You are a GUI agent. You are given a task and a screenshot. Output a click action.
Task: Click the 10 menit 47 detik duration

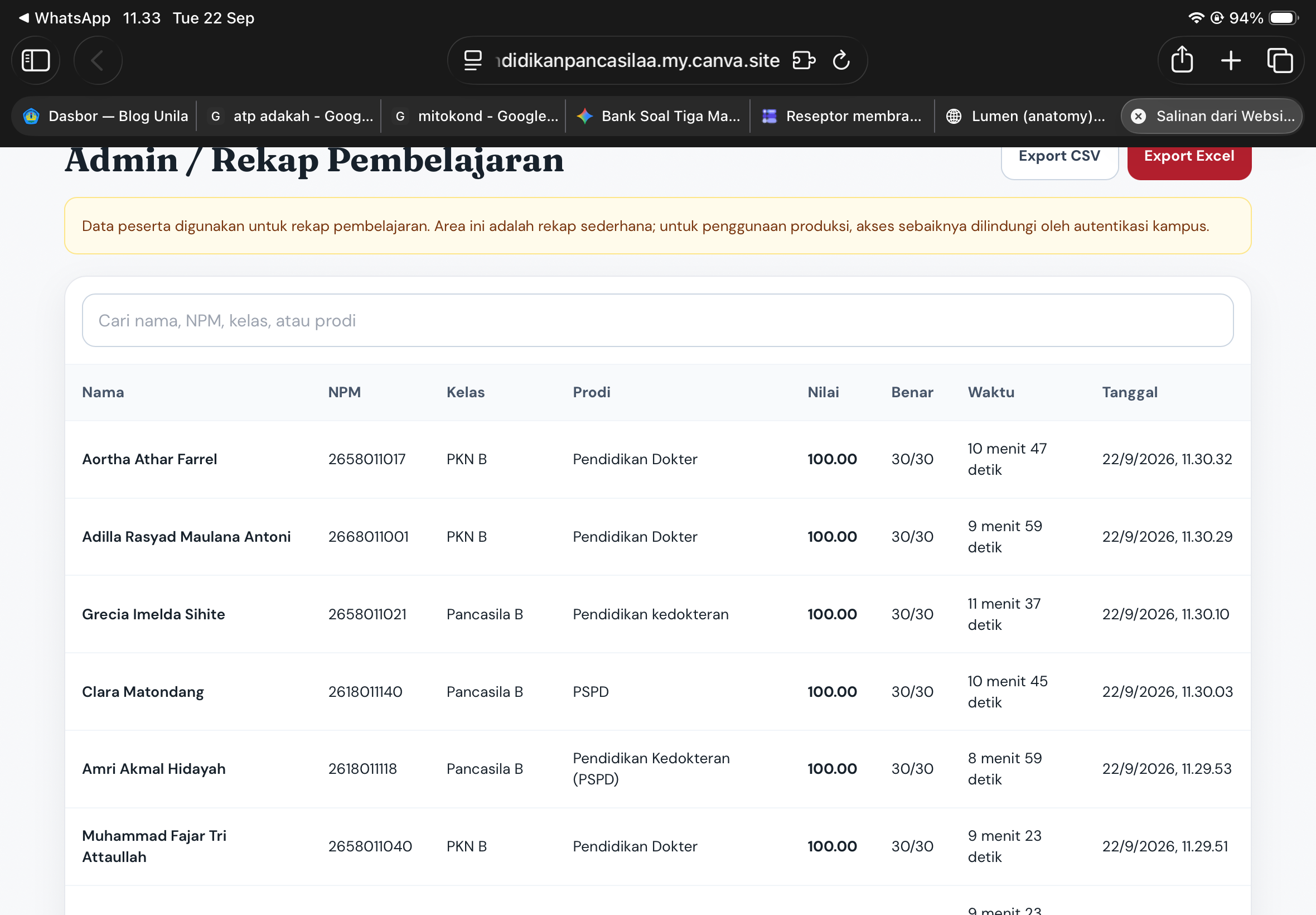(x=1007, y=459)
